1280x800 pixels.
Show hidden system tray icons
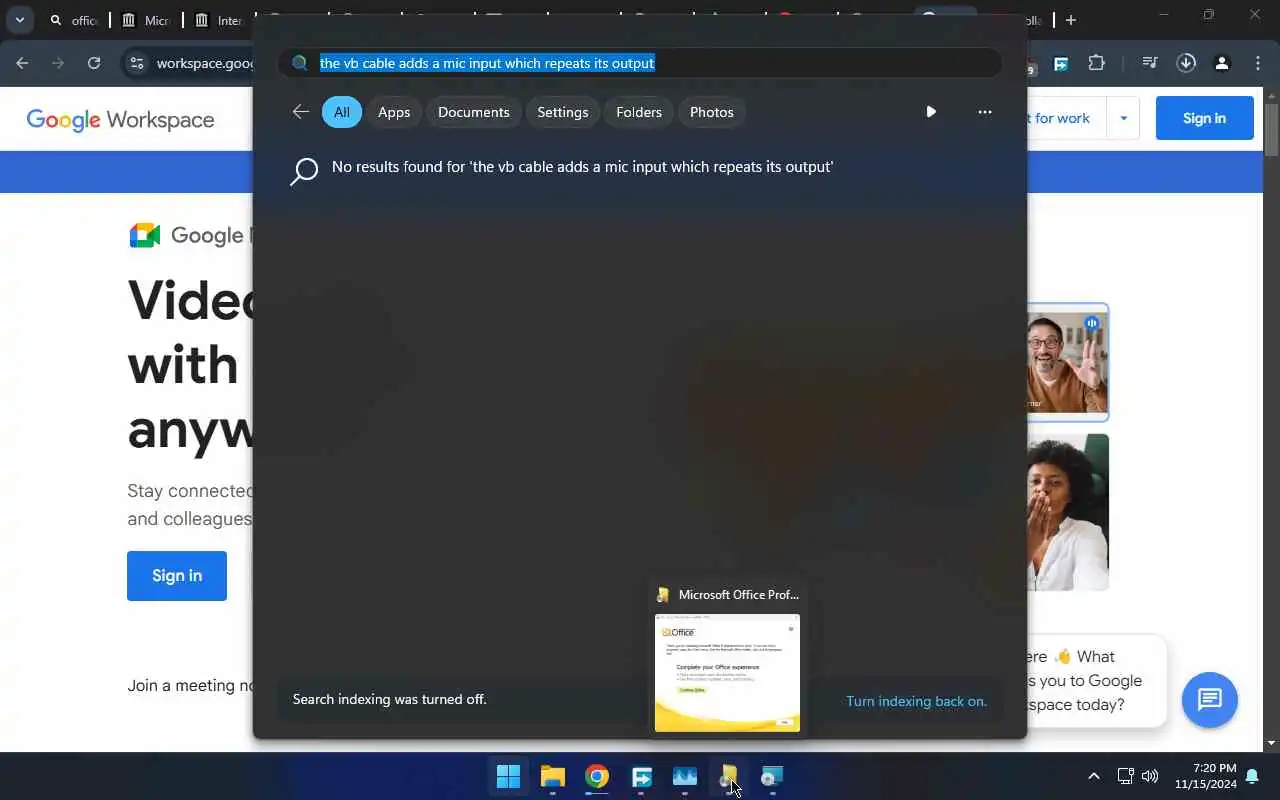[1093, 776]
